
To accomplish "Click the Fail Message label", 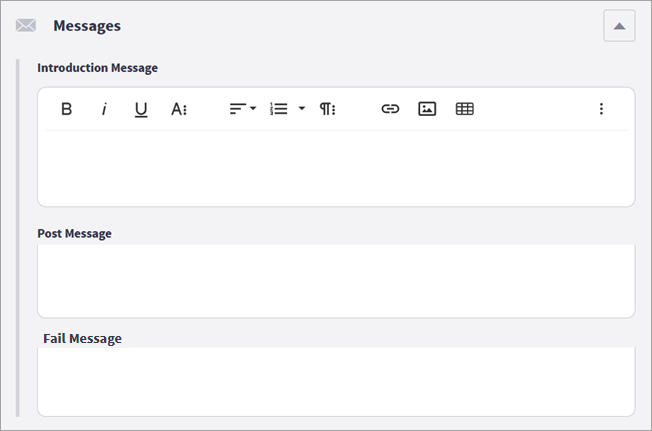I will [x=82, y=339].
